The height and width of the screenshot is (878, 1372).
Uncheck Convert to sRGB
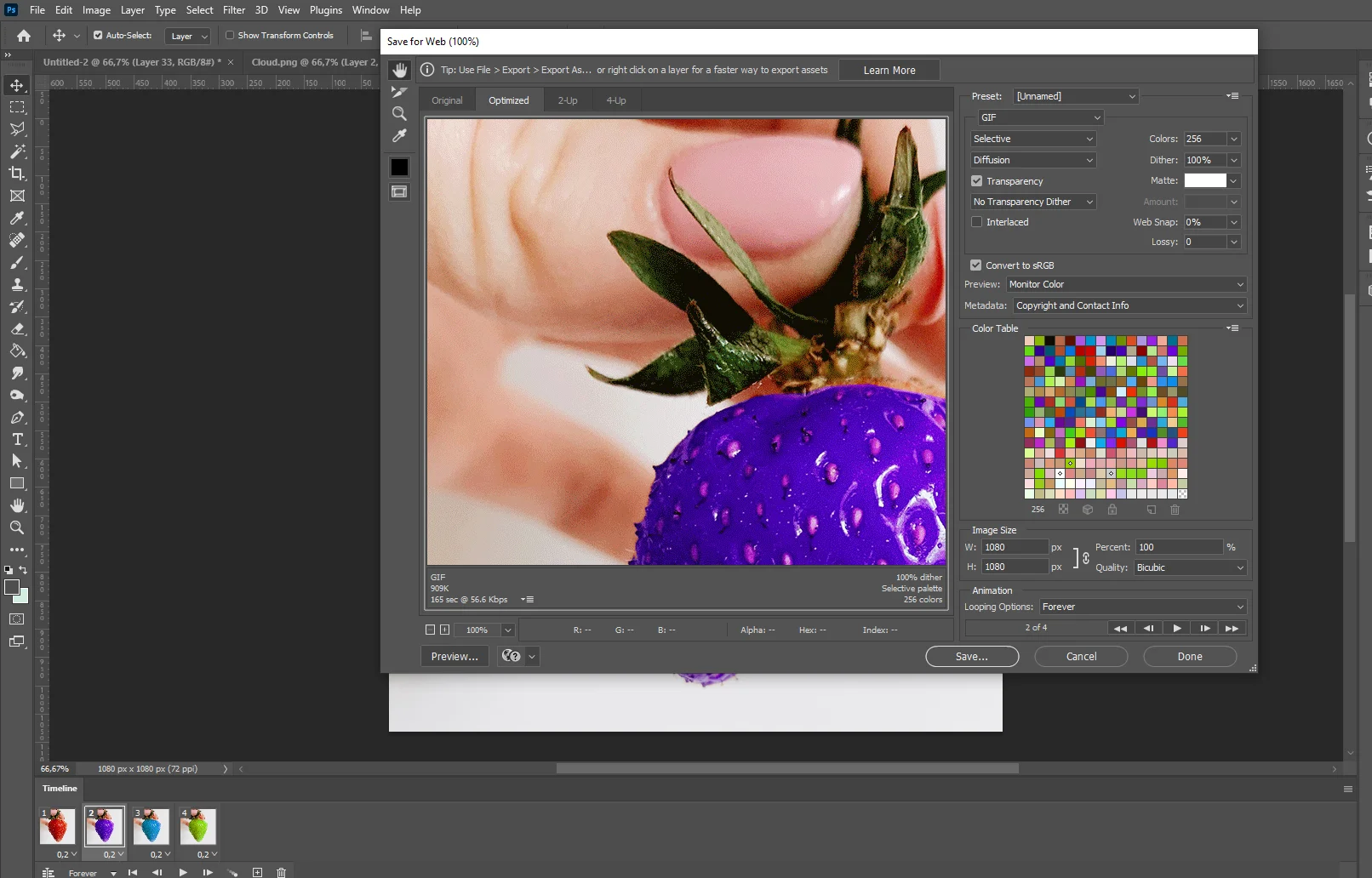click(976, 265)
